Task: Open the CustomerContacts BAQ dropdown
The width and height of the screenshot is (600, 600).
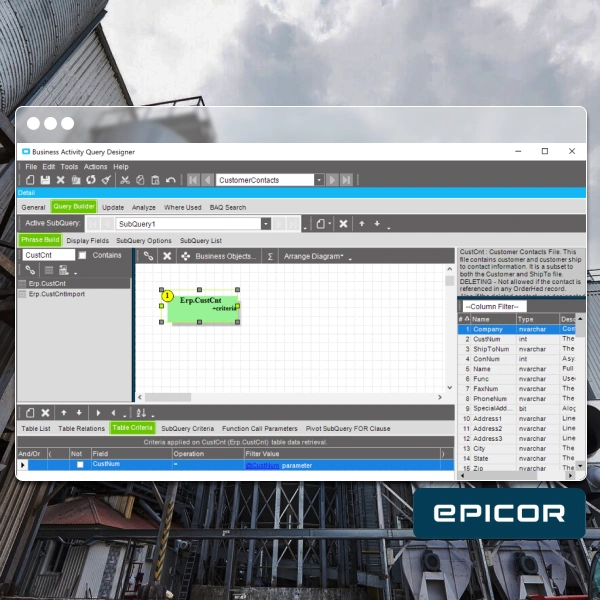Action: [x=319, y=180]
